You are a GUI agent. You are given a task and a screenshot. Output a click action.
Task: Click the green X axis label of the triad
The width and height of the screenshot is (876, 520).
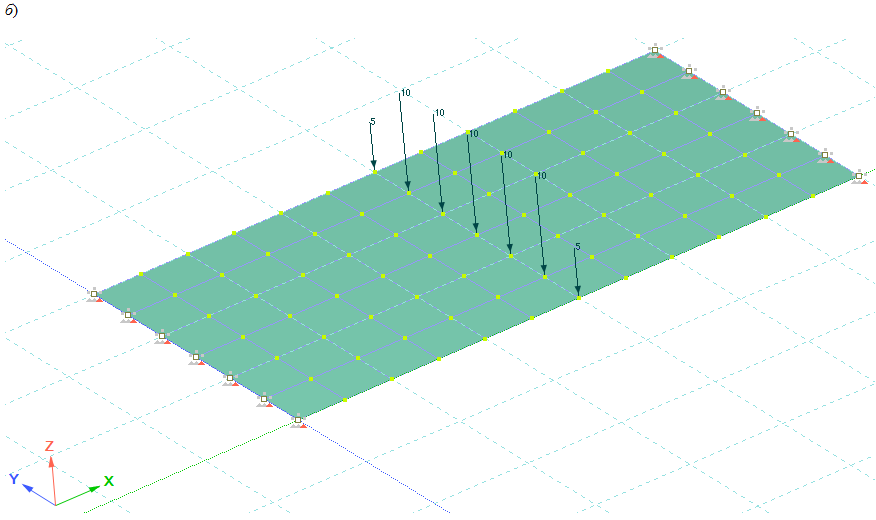109,481
